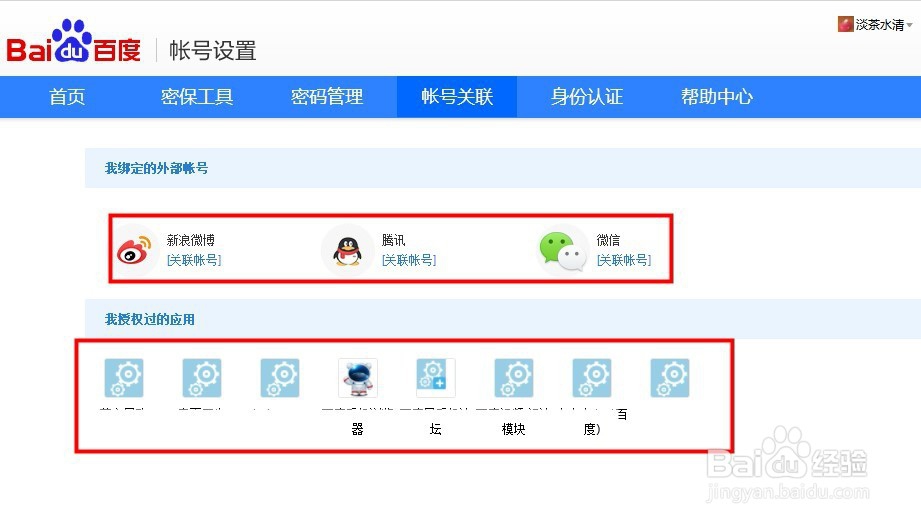Open the 帮助中心 tab
Image resolution: width=921 pixels, height=524 pixels.
[717, 96]
